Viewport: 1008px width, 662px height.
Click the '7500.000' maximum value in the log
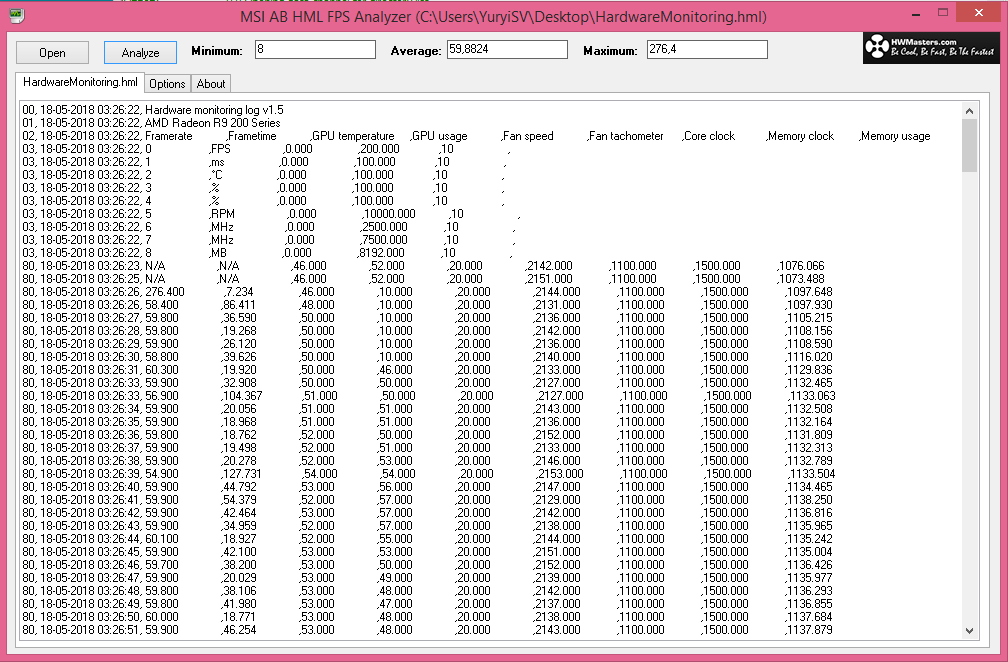(385, 240)
